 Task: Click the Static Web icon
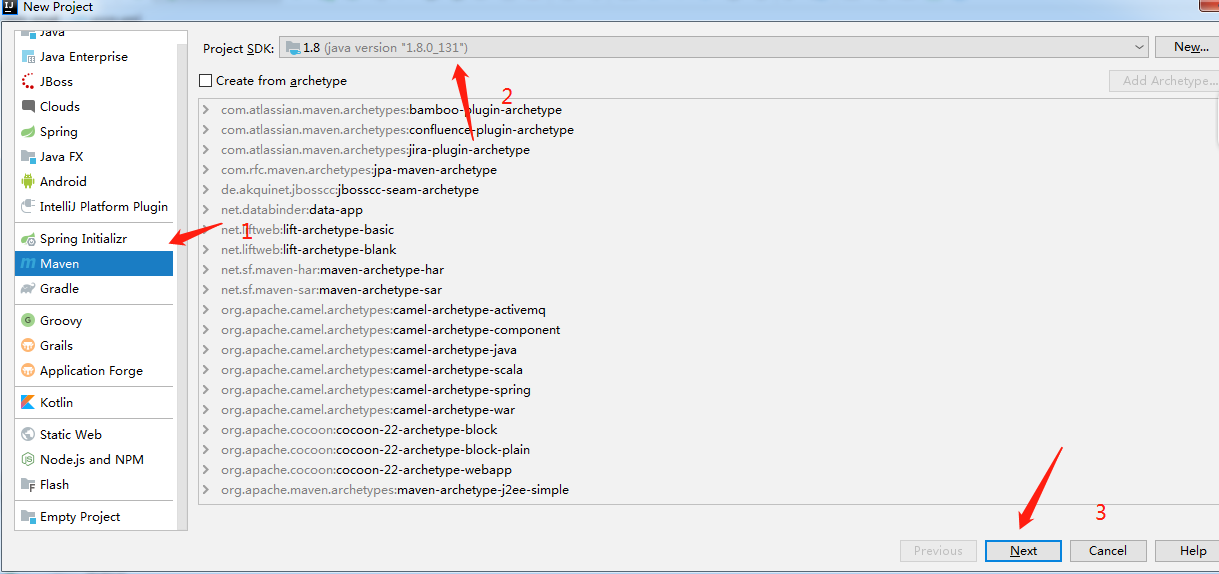[28, 435]
